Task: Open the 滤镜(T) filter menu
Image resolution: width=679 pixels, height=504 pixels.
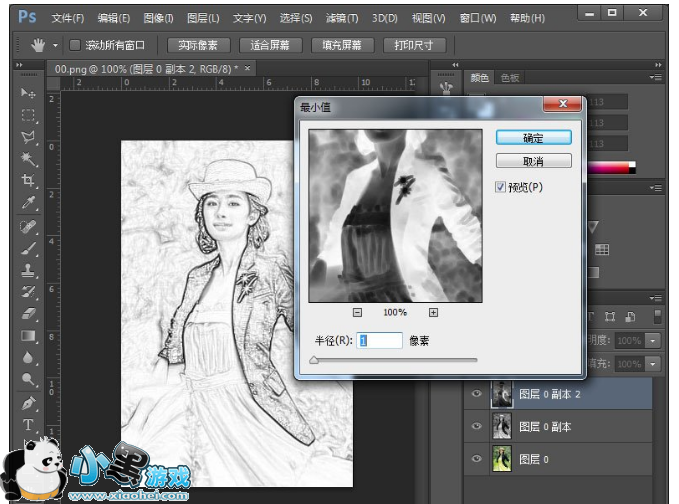Action: coord(343,18)
